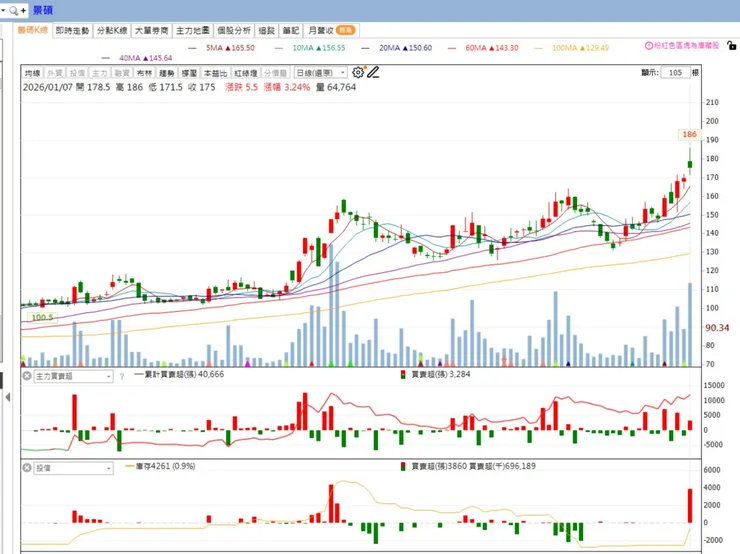The width and height of the screenshot is (740, 554).
Task: Toggle the 撐壓 support-resistance overlay
Action: coord(189,73)
